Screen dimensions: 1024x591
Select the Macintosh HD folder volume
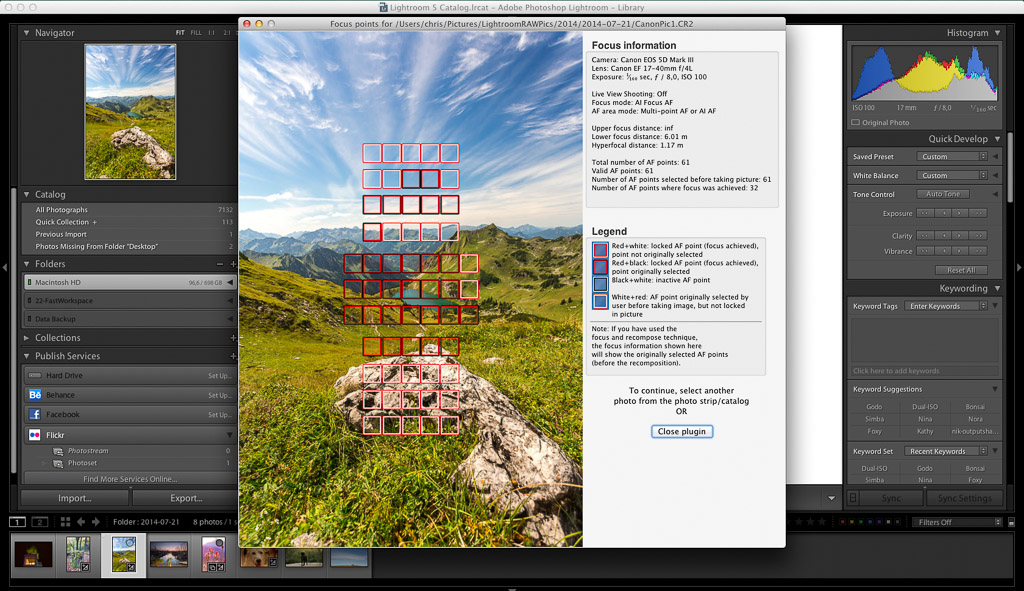tap(129, 283)
